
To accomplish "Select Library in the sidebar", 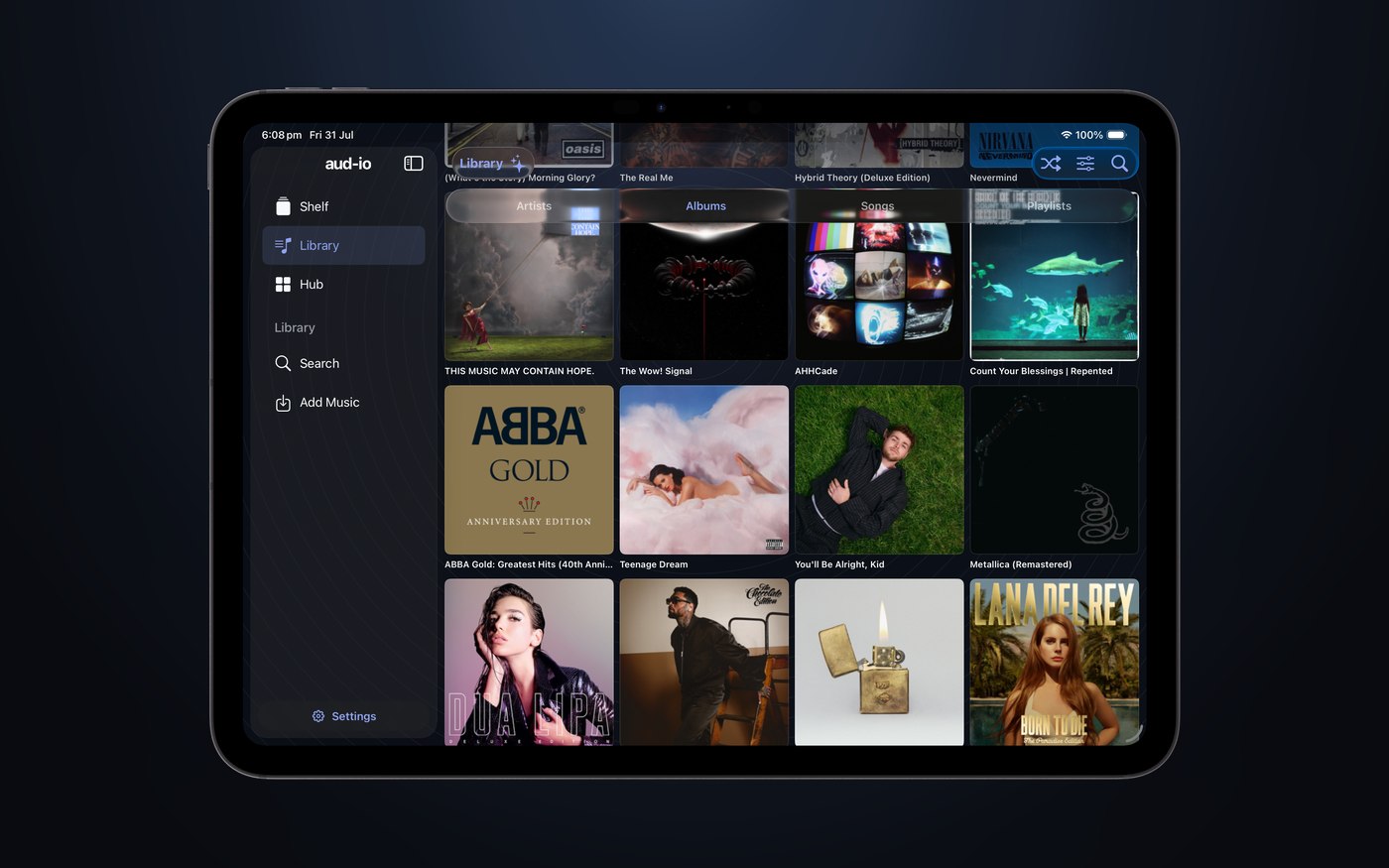I will (343, 245).
